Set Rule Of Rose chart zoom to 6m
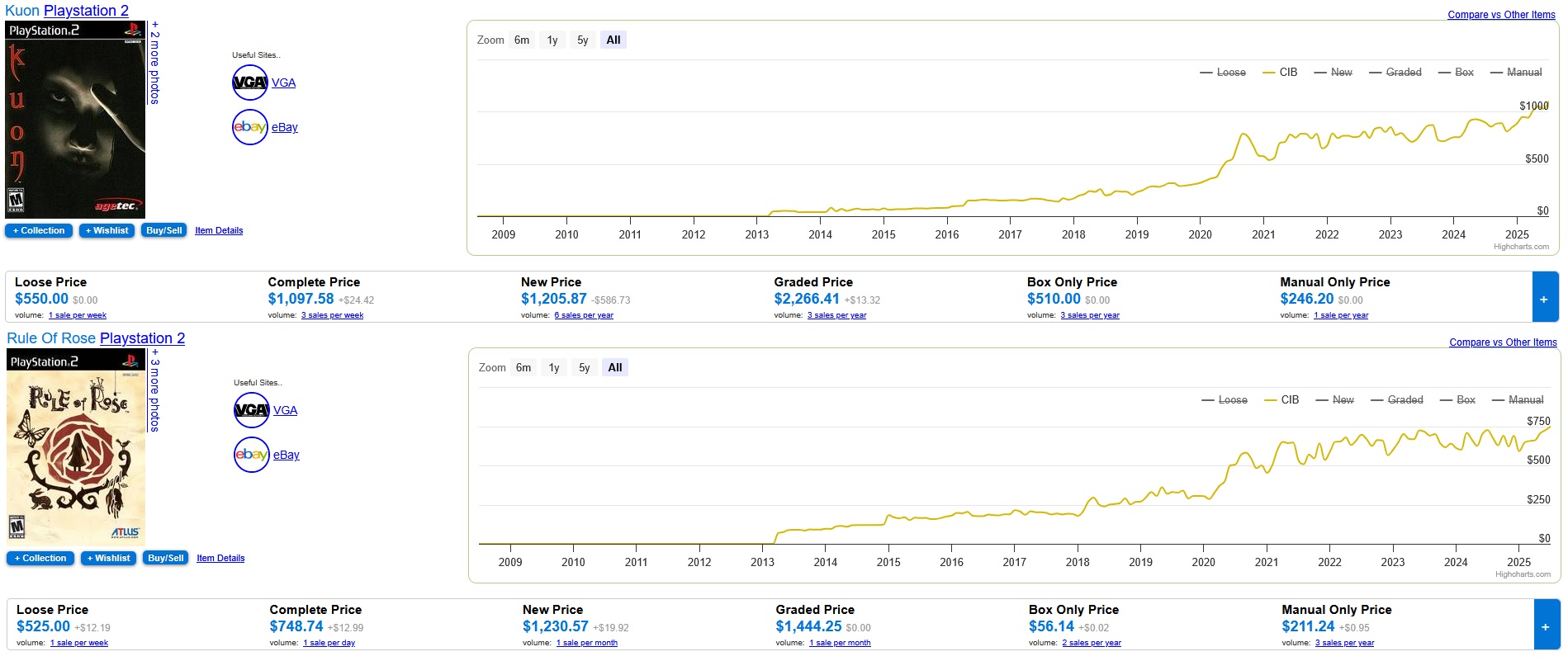 point(523,367)
